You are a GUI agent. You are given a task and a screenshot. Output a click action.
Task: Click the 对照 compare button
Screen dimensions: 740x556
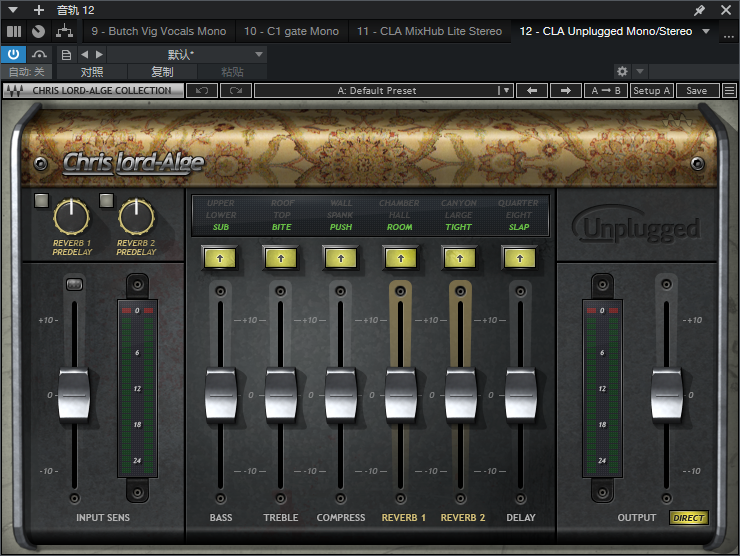(92, 72)
